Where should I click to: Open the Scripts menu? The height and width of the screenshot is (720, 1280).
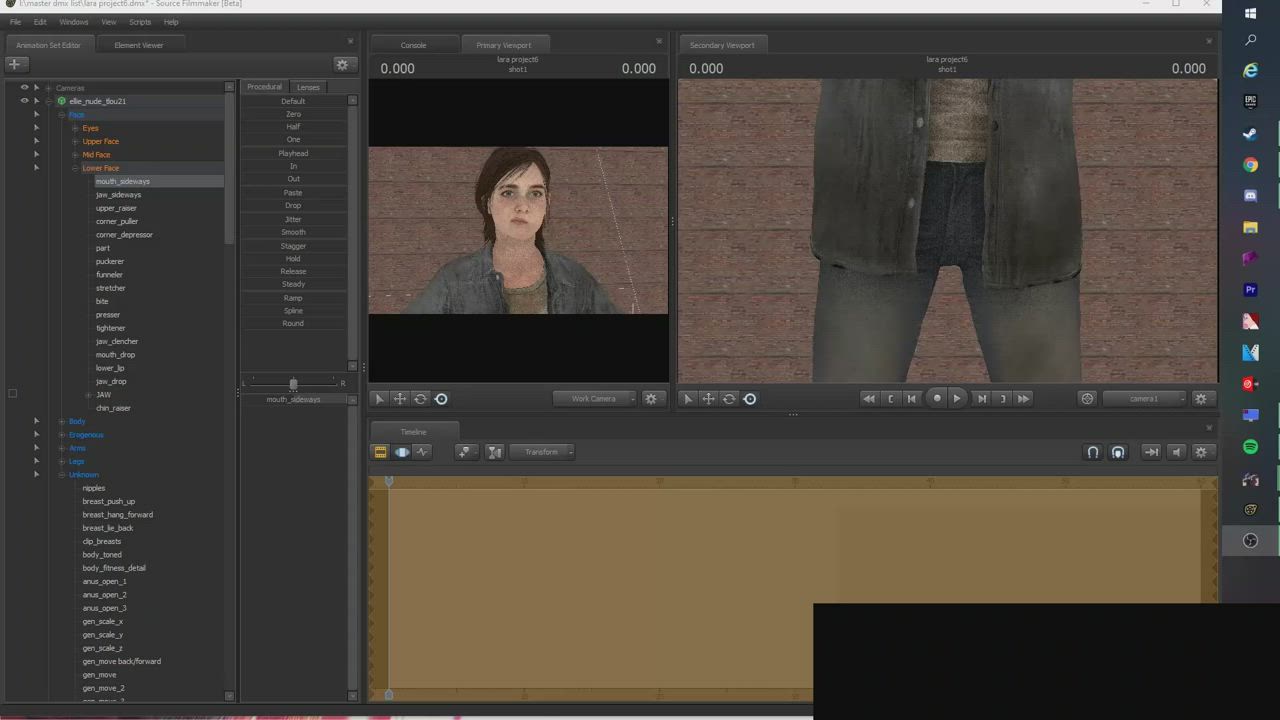(x=140, y=22)
